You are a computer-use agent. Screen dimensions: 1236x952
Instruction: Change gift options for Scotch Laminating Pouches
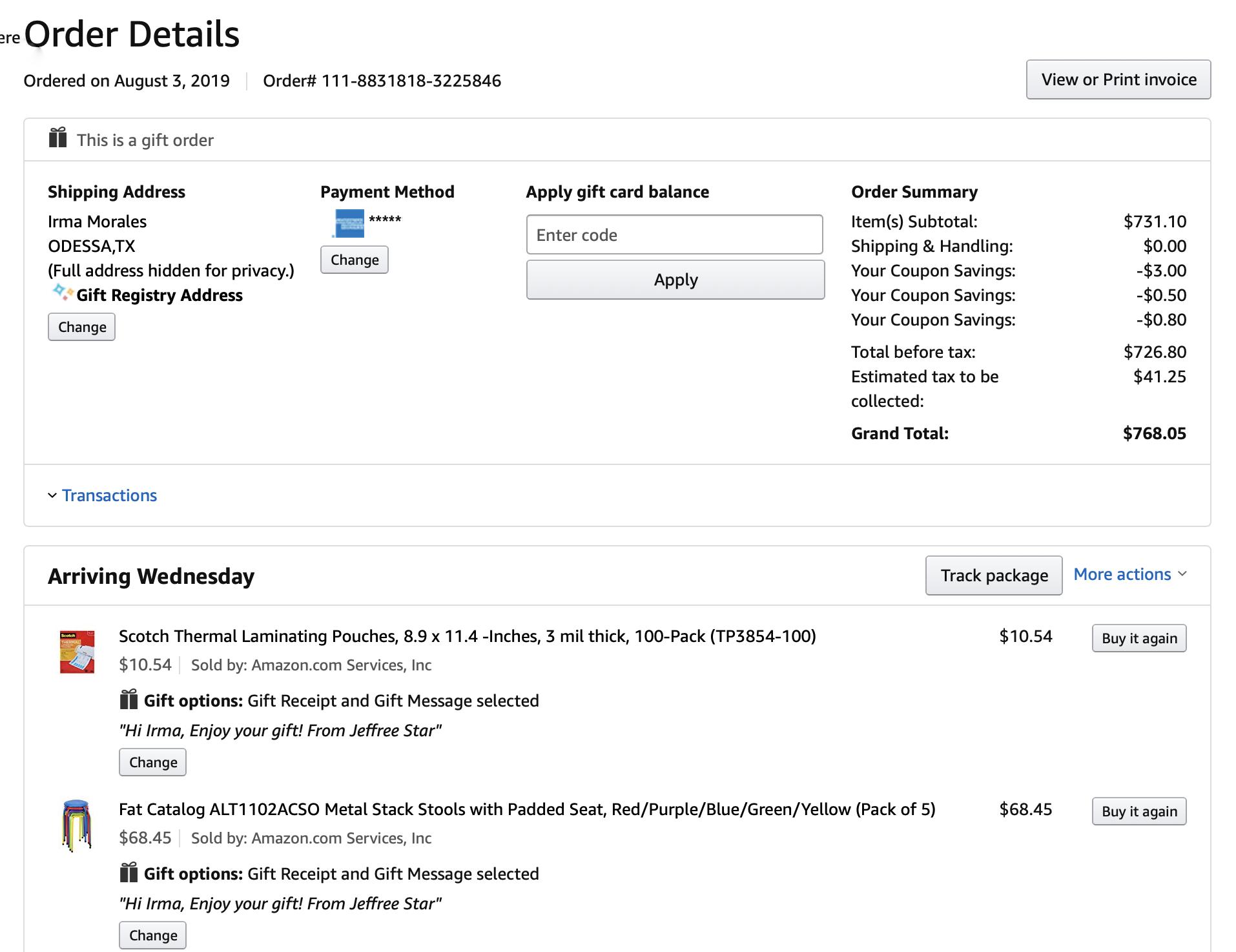(x=153, y=762)
